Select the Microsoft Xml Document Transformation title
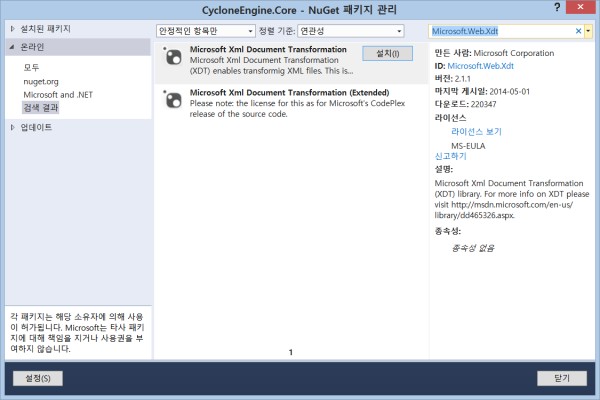The height and width of the screenshot is (400, 600). [x=268, y=49]
